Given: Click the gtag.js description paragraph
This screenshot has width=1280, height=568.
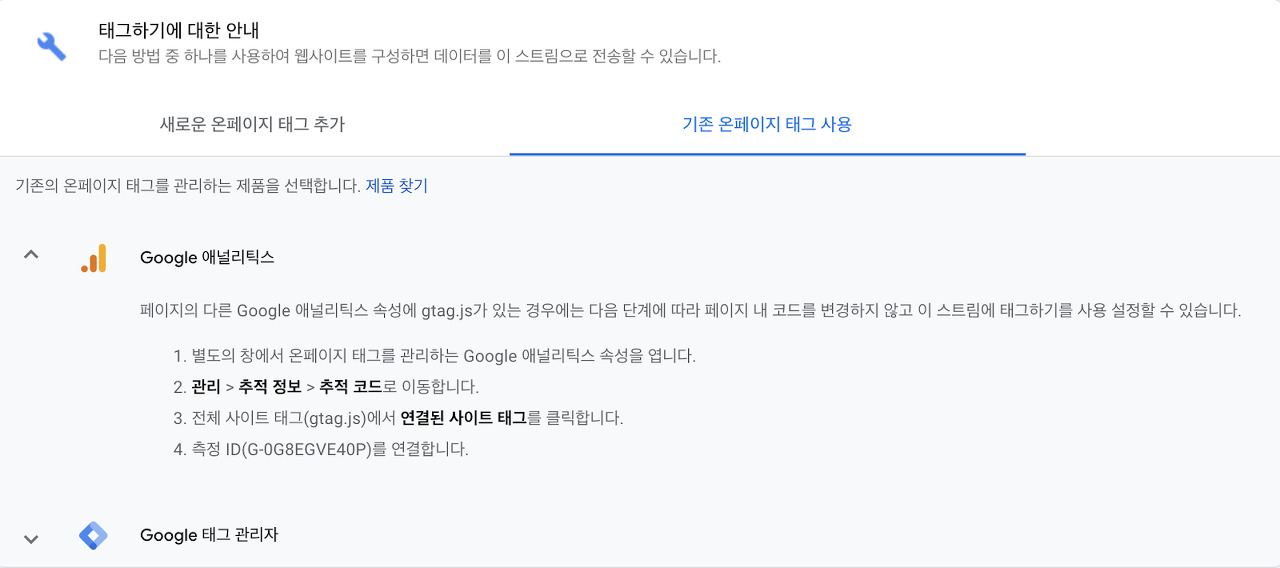Looking at the screenshot, I should point(690,311).
